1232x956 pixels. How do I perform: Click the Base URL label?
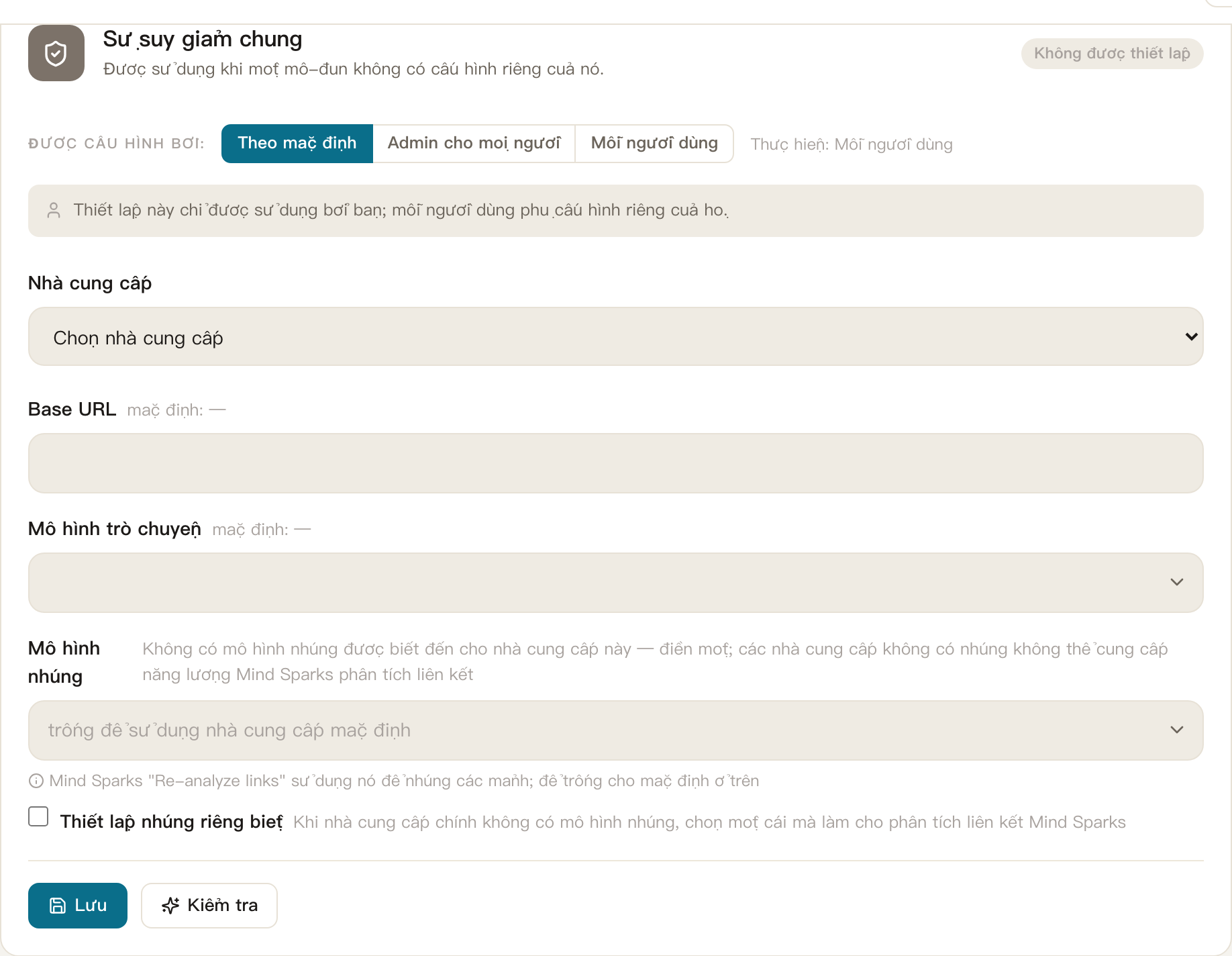click(72, 409)
